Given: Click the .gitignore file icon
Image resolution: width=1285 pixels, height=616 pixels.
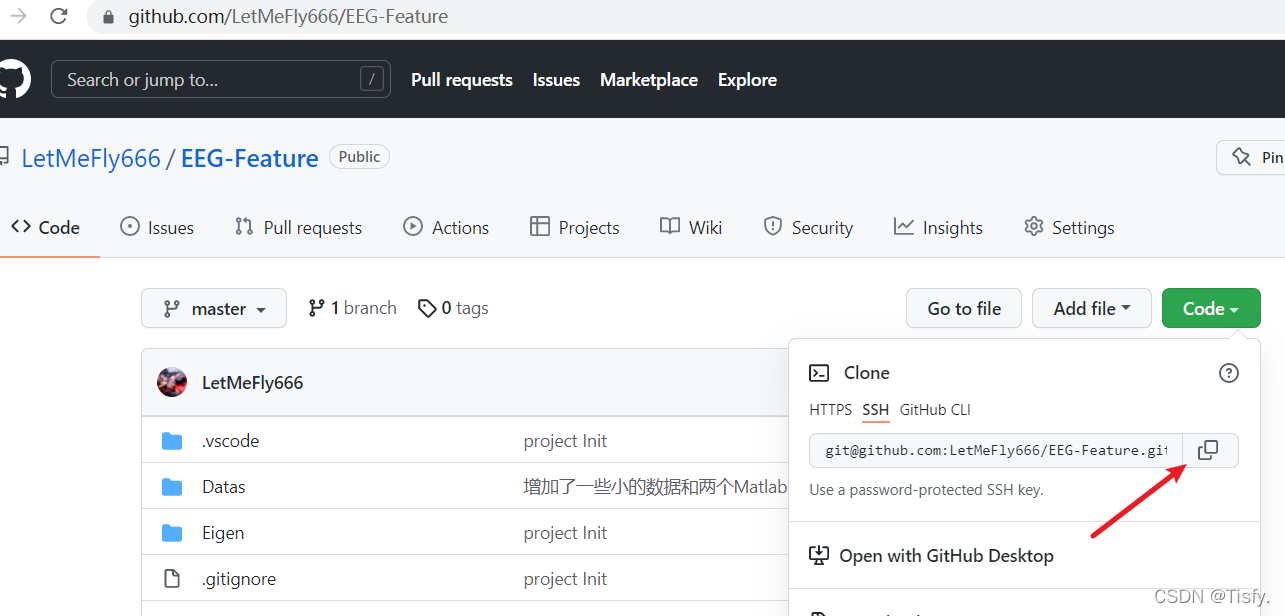Looking at the screenshot, I should pos(172,579).
